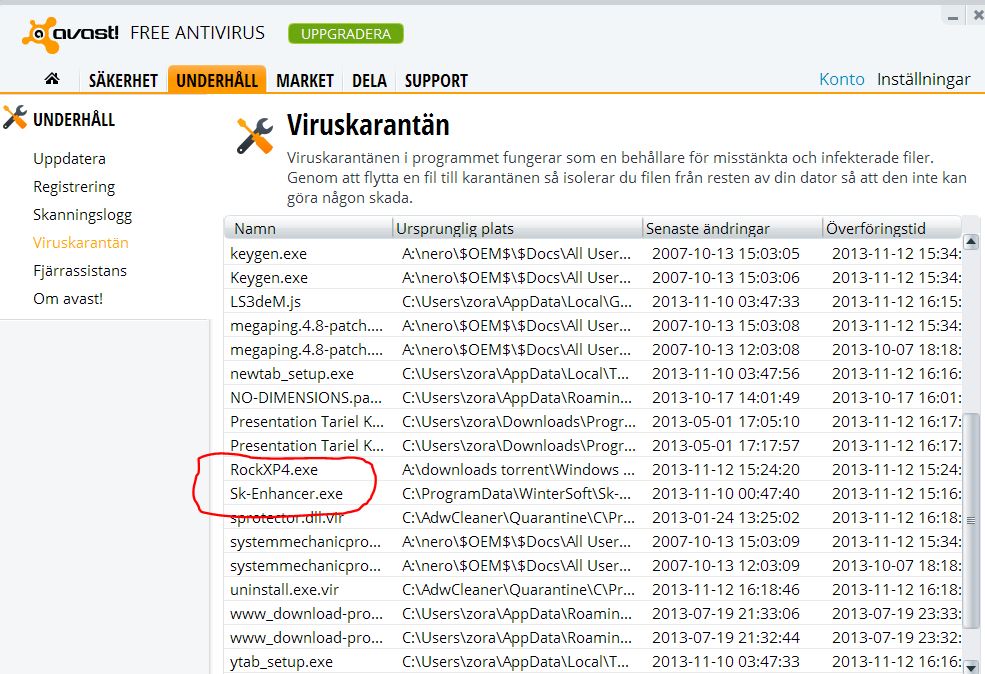Open Skanningslogg in the sidebar
Image resolution: width=985 pixels, height=674 pixels.
click(82, 215)
